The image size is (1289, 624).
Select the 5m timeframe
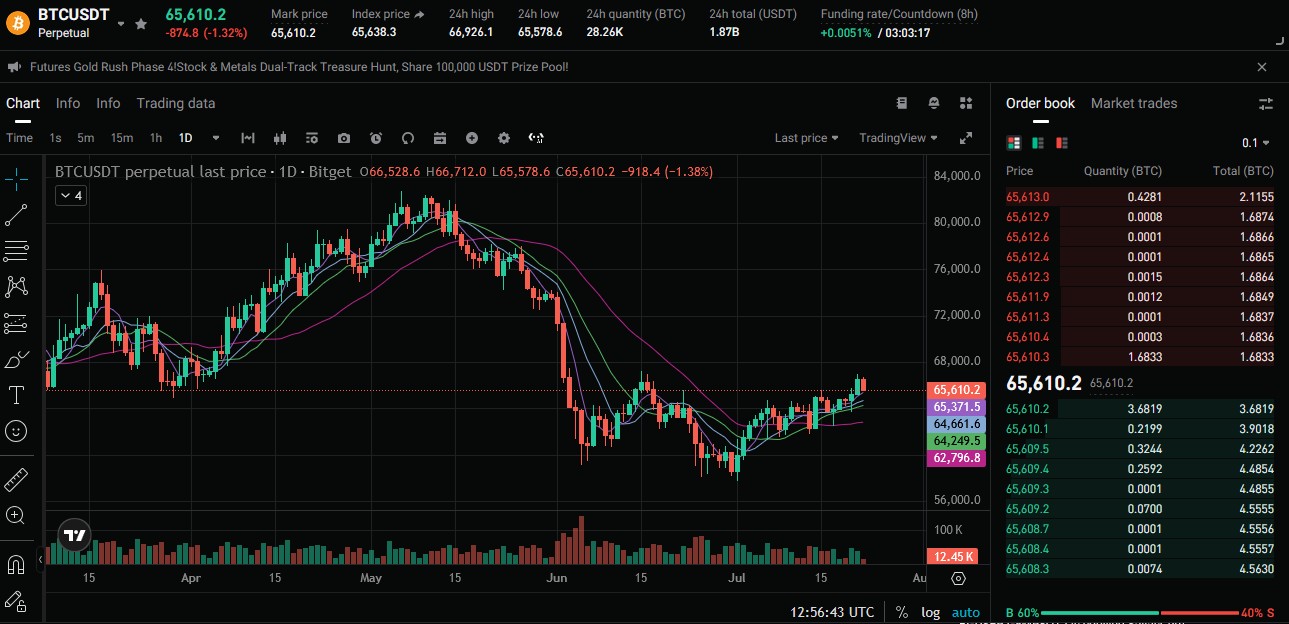point(86,138)
